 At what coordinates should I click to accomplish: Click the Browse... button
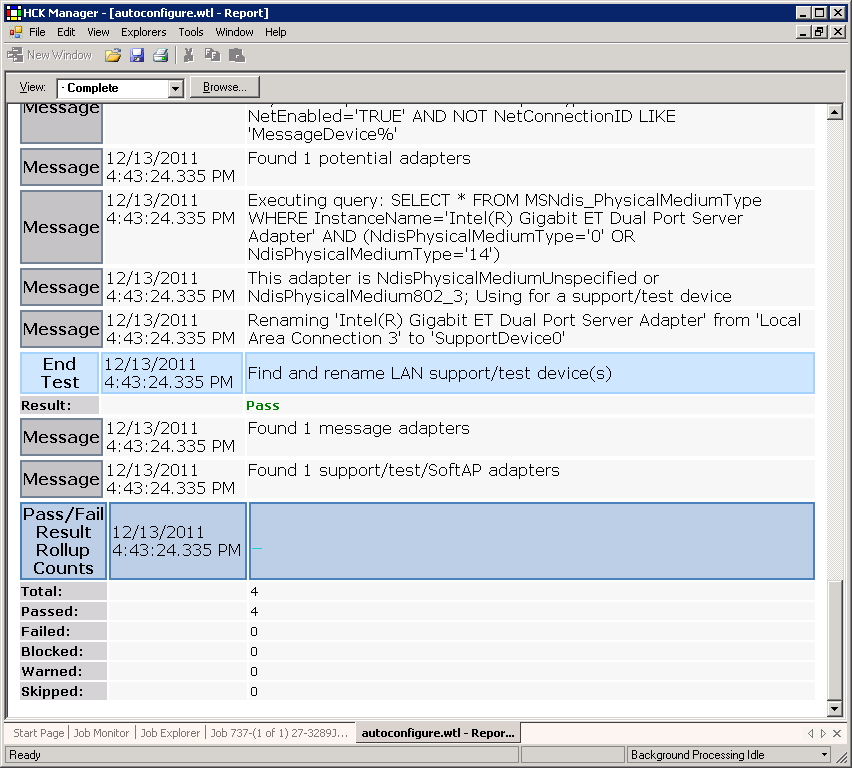(224, 87)
